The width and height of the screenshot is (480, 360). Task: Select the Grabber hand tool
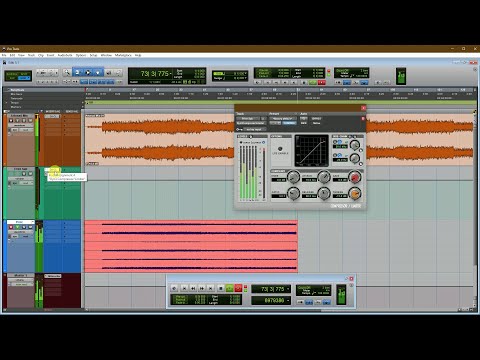click(x=98, y=72)
